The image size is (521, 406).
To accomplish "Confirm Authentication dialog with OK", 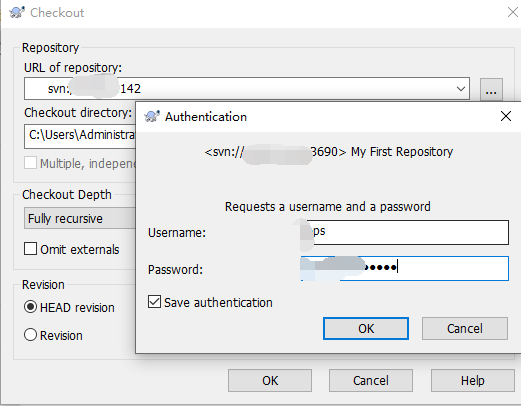I will 366,329.
